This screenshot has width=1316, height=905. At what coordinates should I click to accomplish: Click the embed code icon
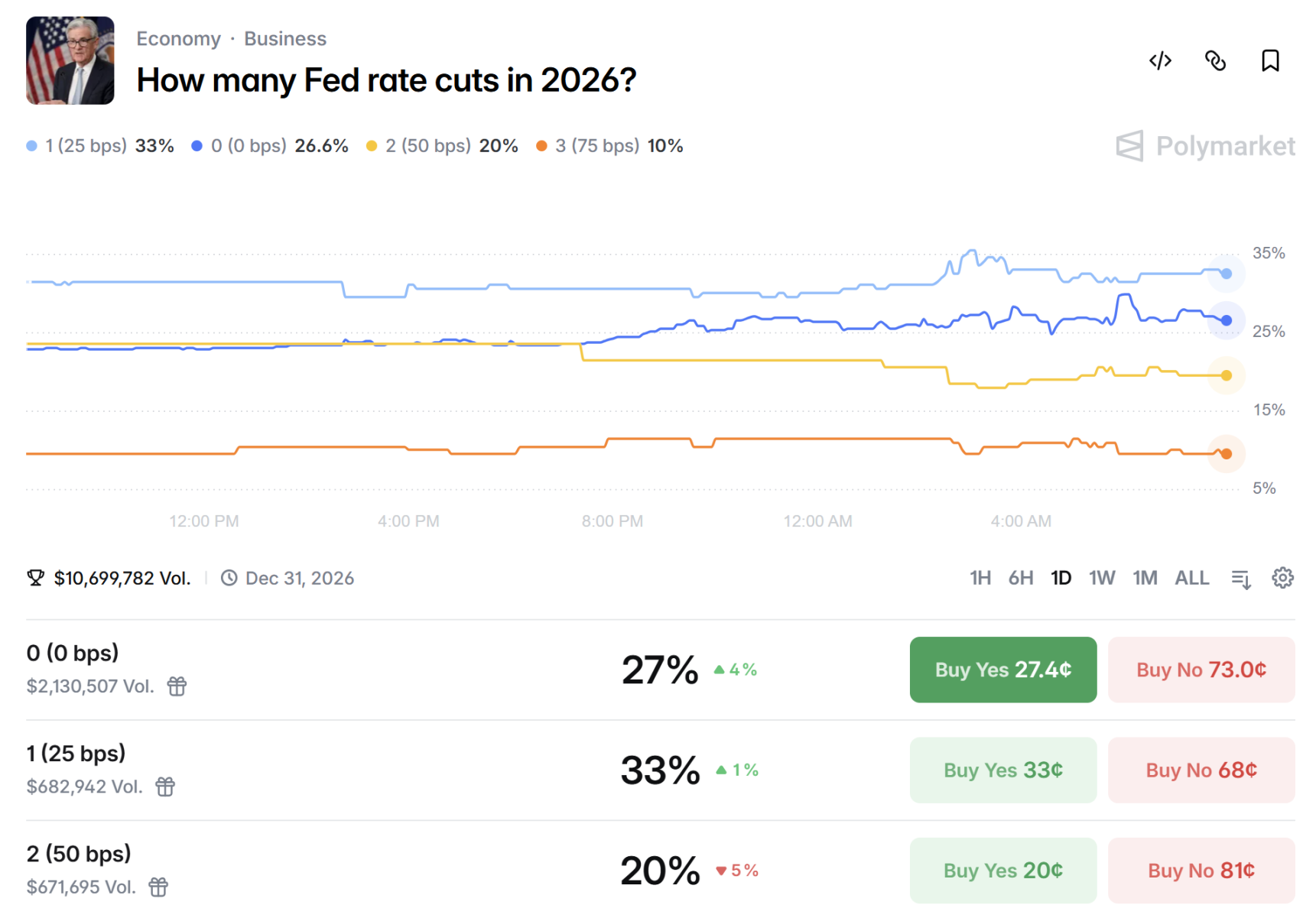1160,60
